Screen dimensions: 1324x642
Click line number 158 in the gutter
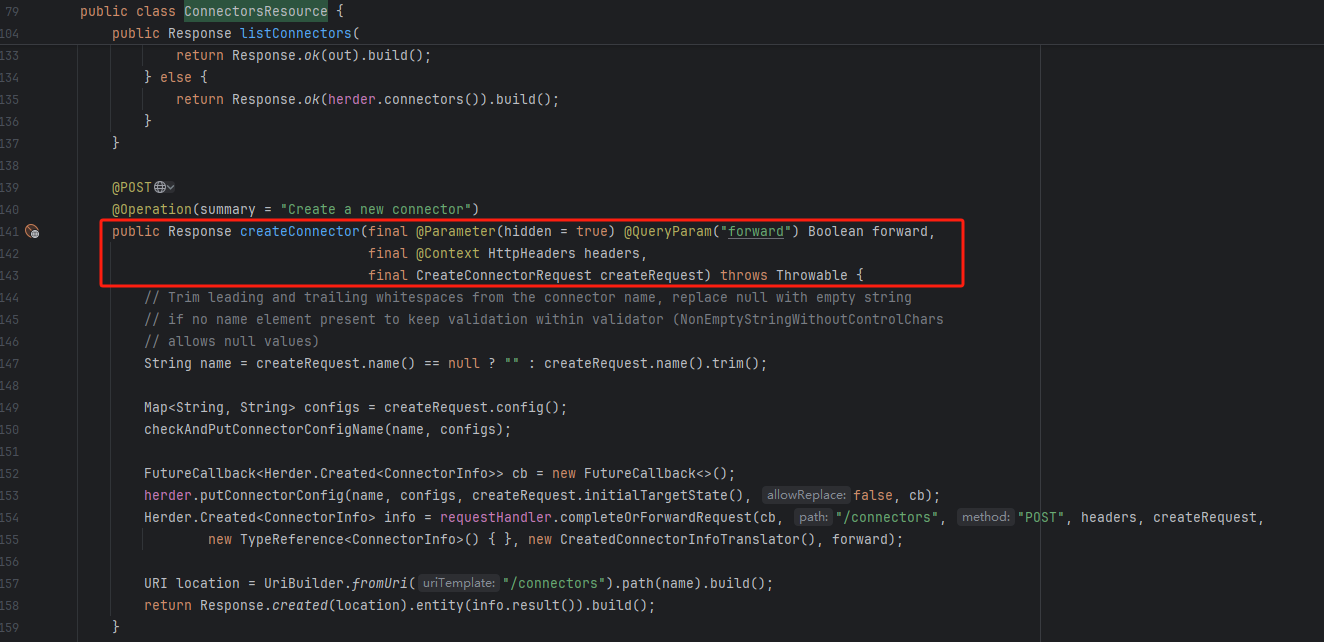[x=10, y=606]
